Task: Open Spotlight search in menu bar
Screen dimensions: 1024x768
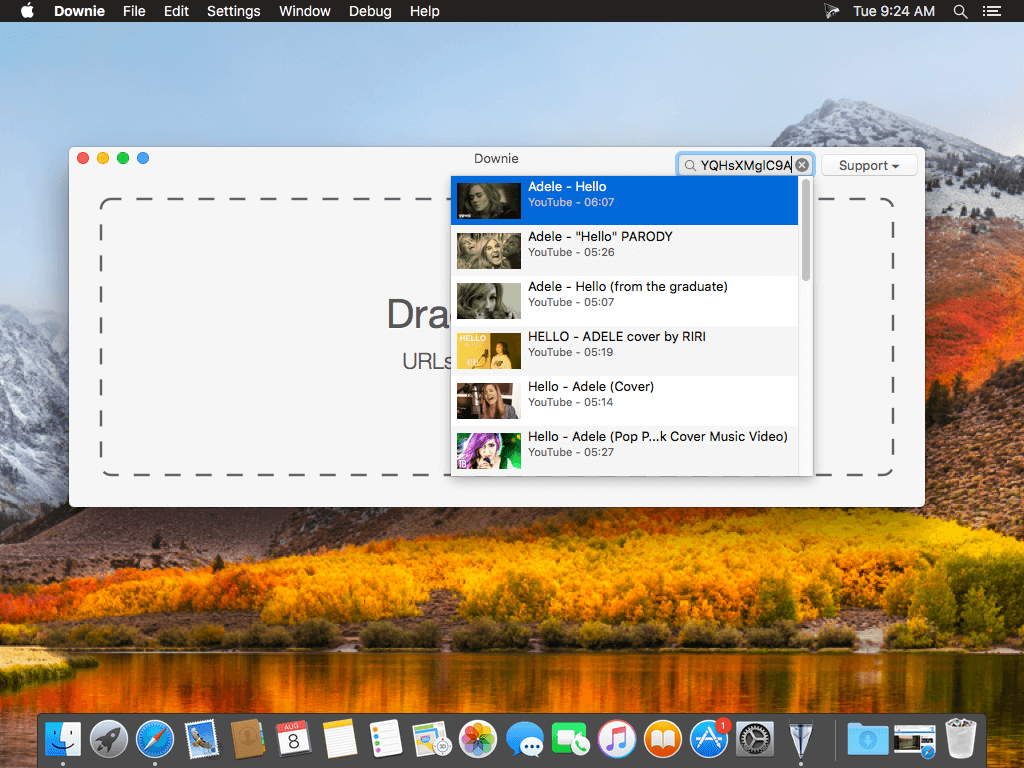Action: [x=960, y=11]
